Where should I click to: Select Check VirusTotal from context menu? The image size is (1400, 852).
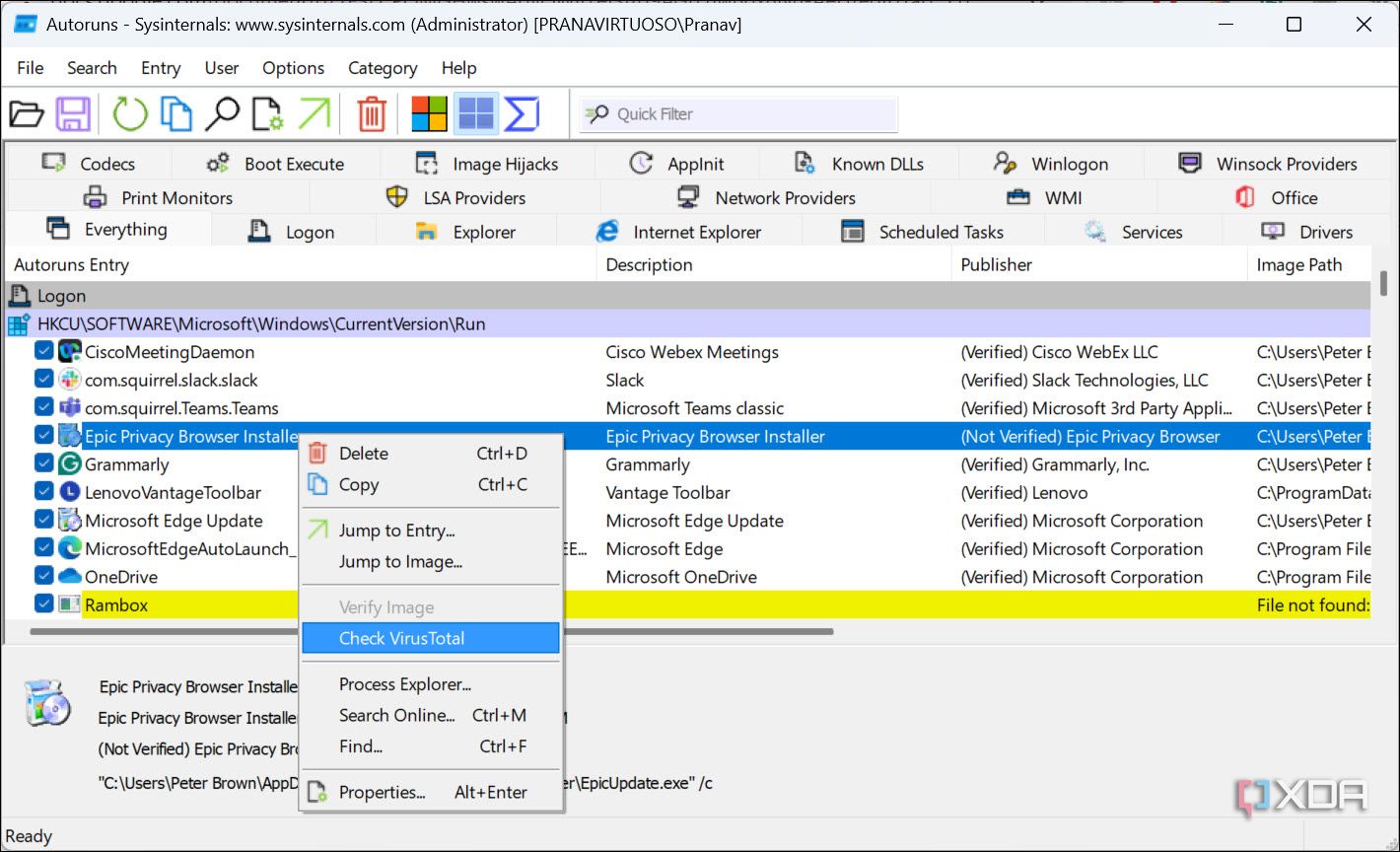401,638
